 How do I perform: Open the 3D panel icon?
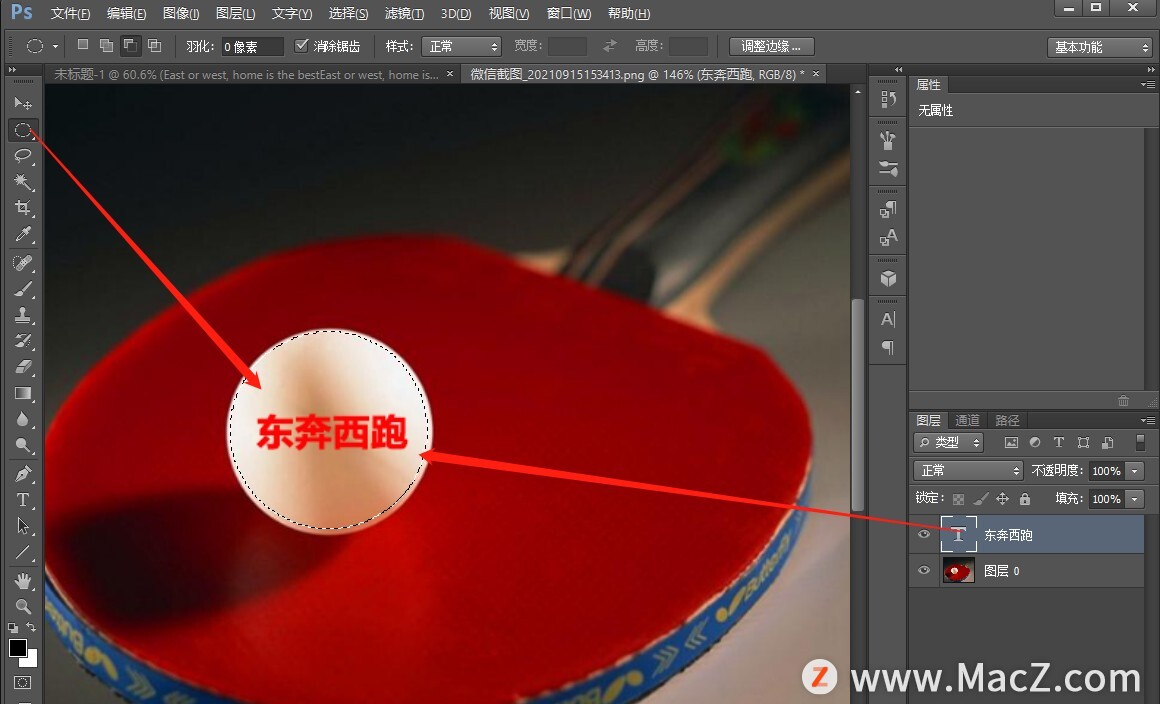coord(888,278)
